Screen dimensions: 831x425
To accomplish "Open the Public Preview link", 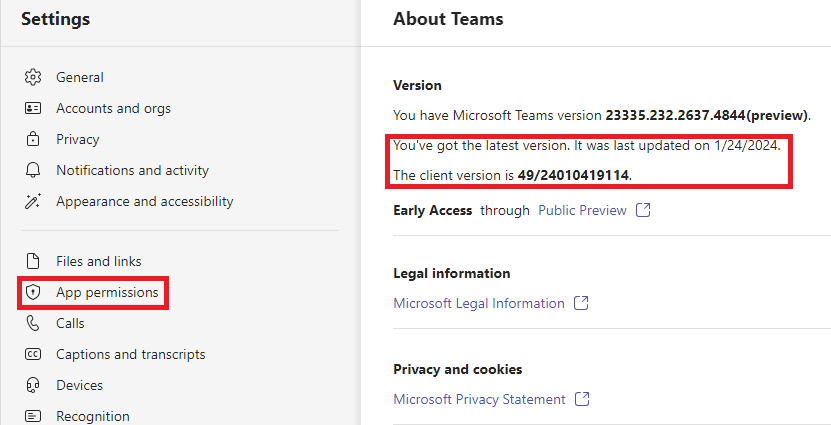I will point(582,210).
